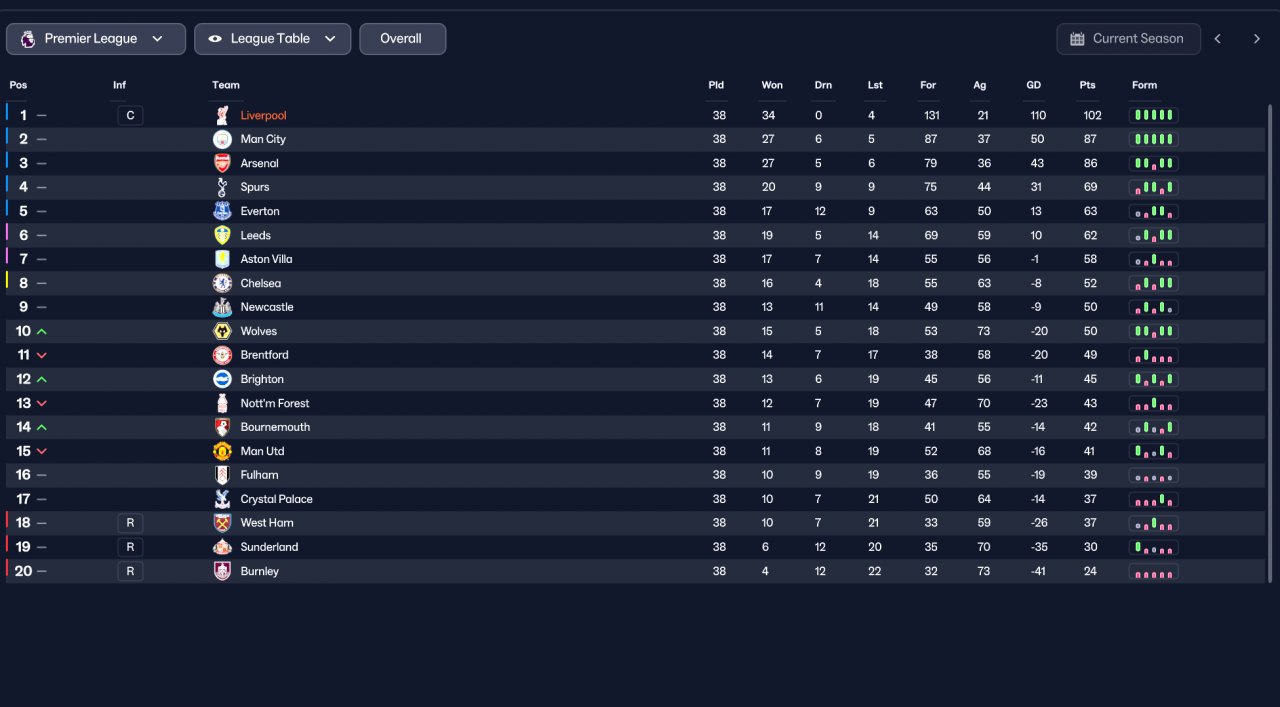Click the Overall filter button
This screenshot has width=1280, height=707.
402,39
